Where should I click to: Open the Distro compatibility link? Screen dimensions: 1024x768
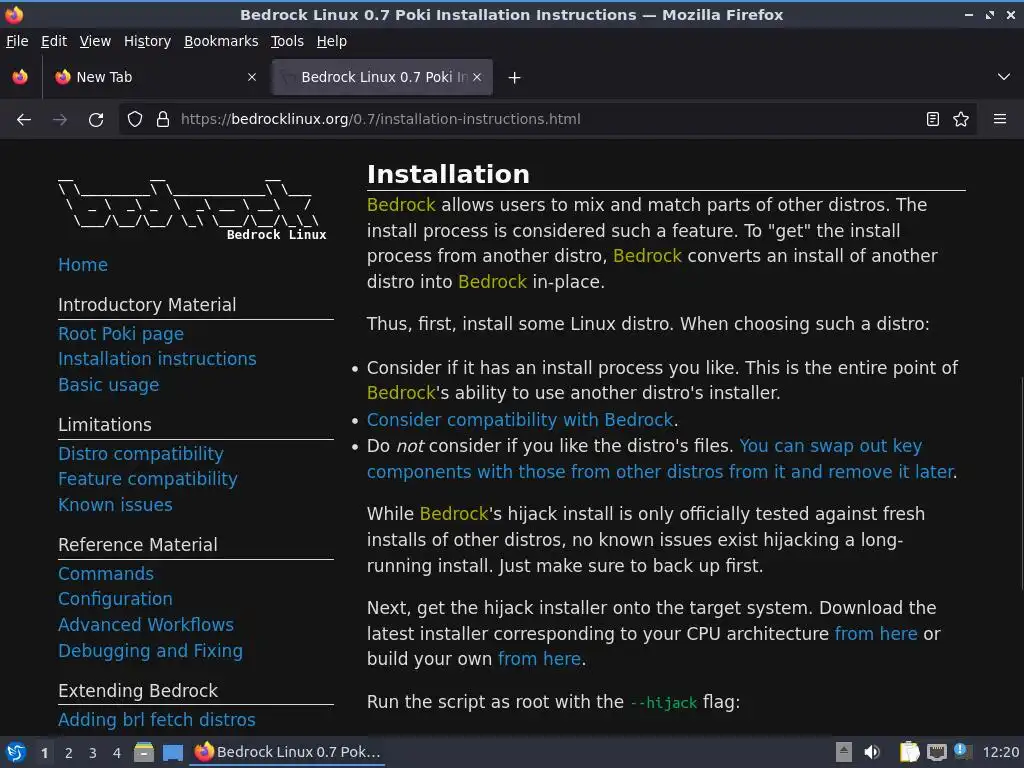141,454
